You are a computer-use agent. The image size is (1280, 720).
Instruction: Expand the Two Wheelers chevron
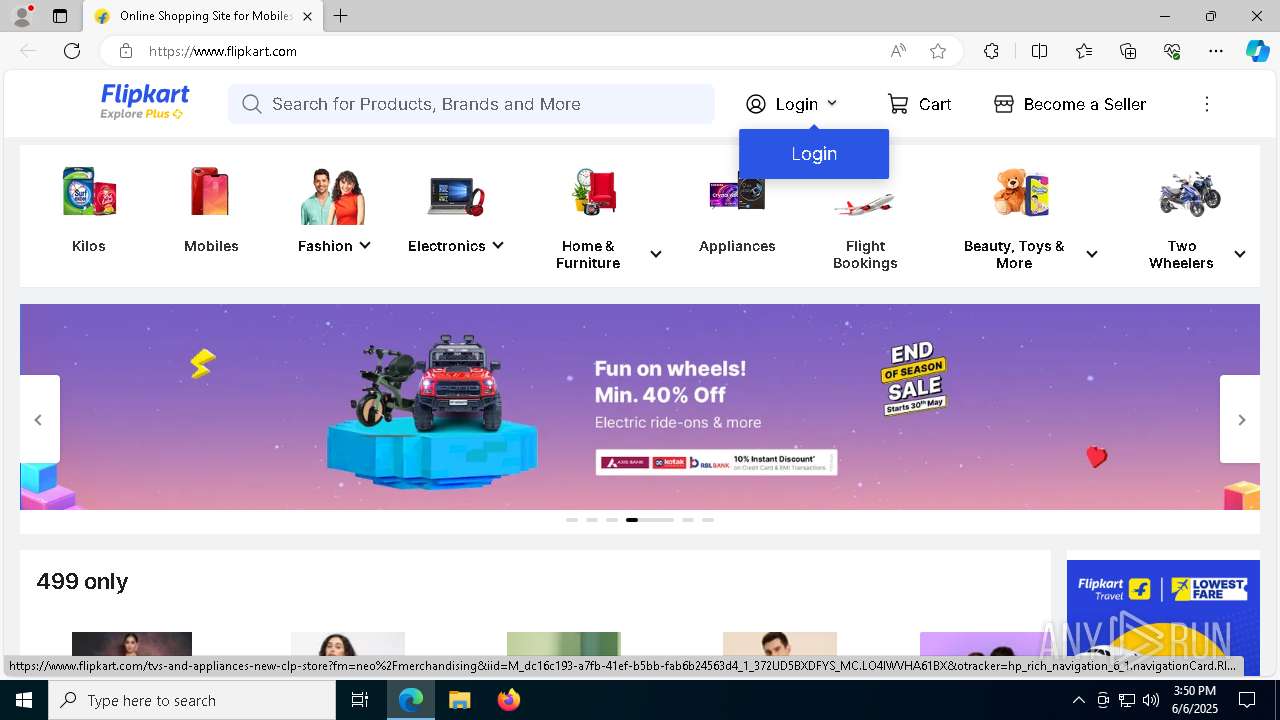click(x=1240, y=254)
